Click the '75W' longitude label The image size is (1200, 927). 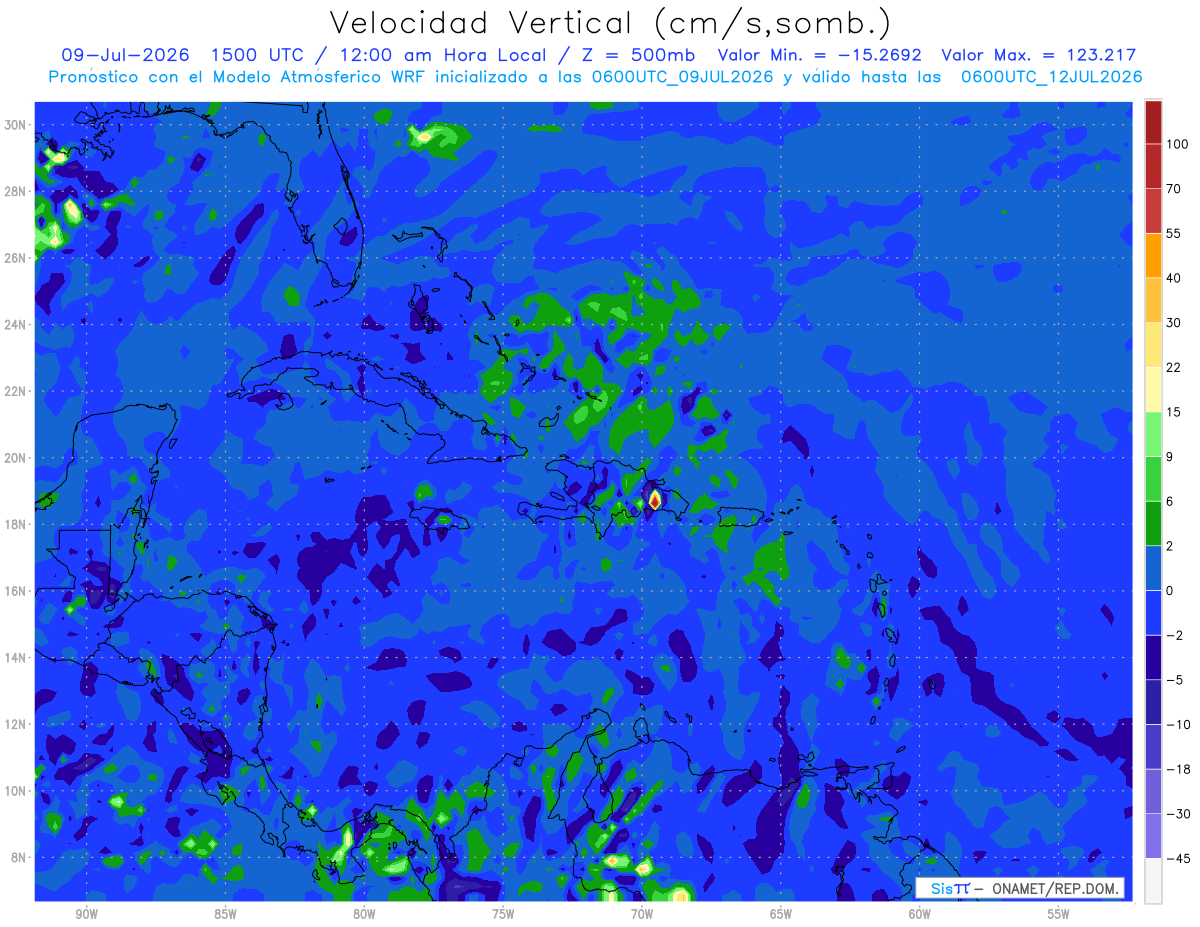[503, 914]
